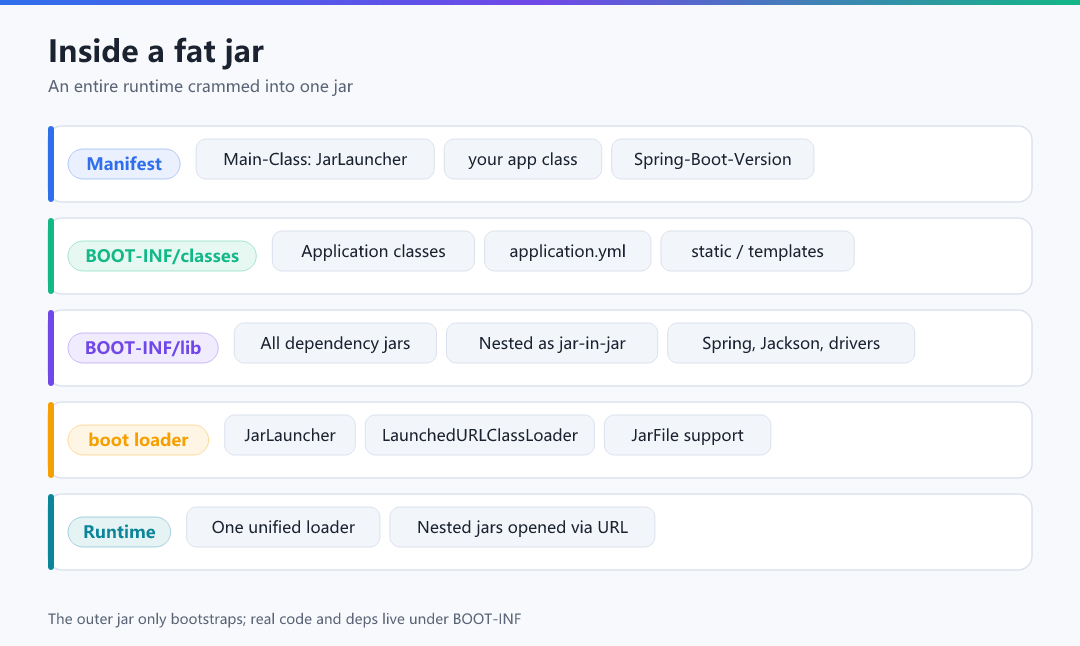
Task: Click the Manifest category label
Action: point(124,164)
